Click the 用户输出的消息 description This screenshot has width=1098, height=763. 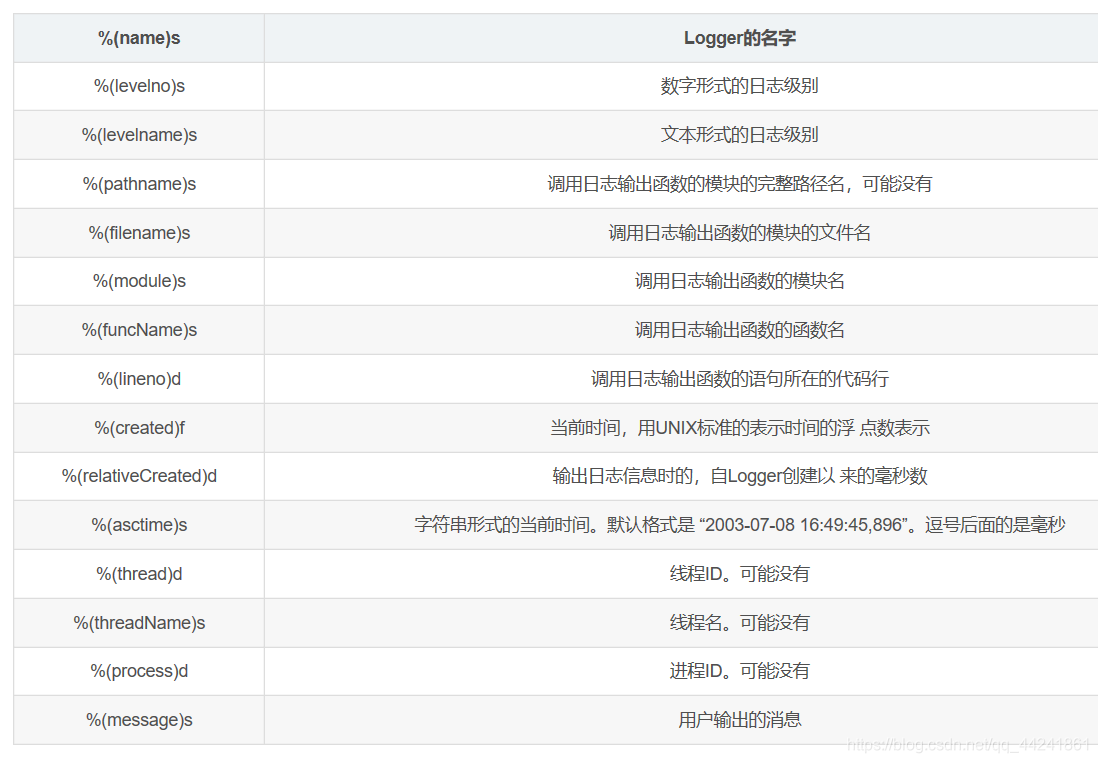pyautogui.click(x=739, y=720)
